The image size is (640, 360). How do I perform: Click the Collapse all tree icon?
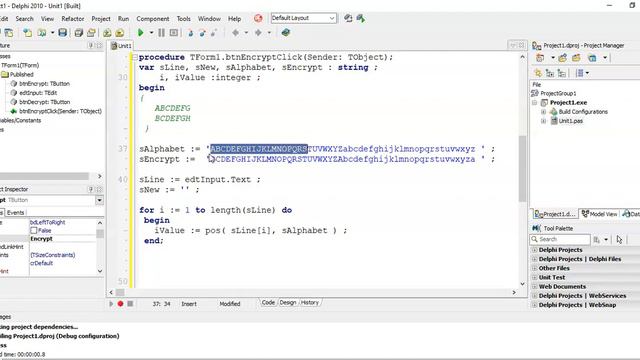click(562, 73)
